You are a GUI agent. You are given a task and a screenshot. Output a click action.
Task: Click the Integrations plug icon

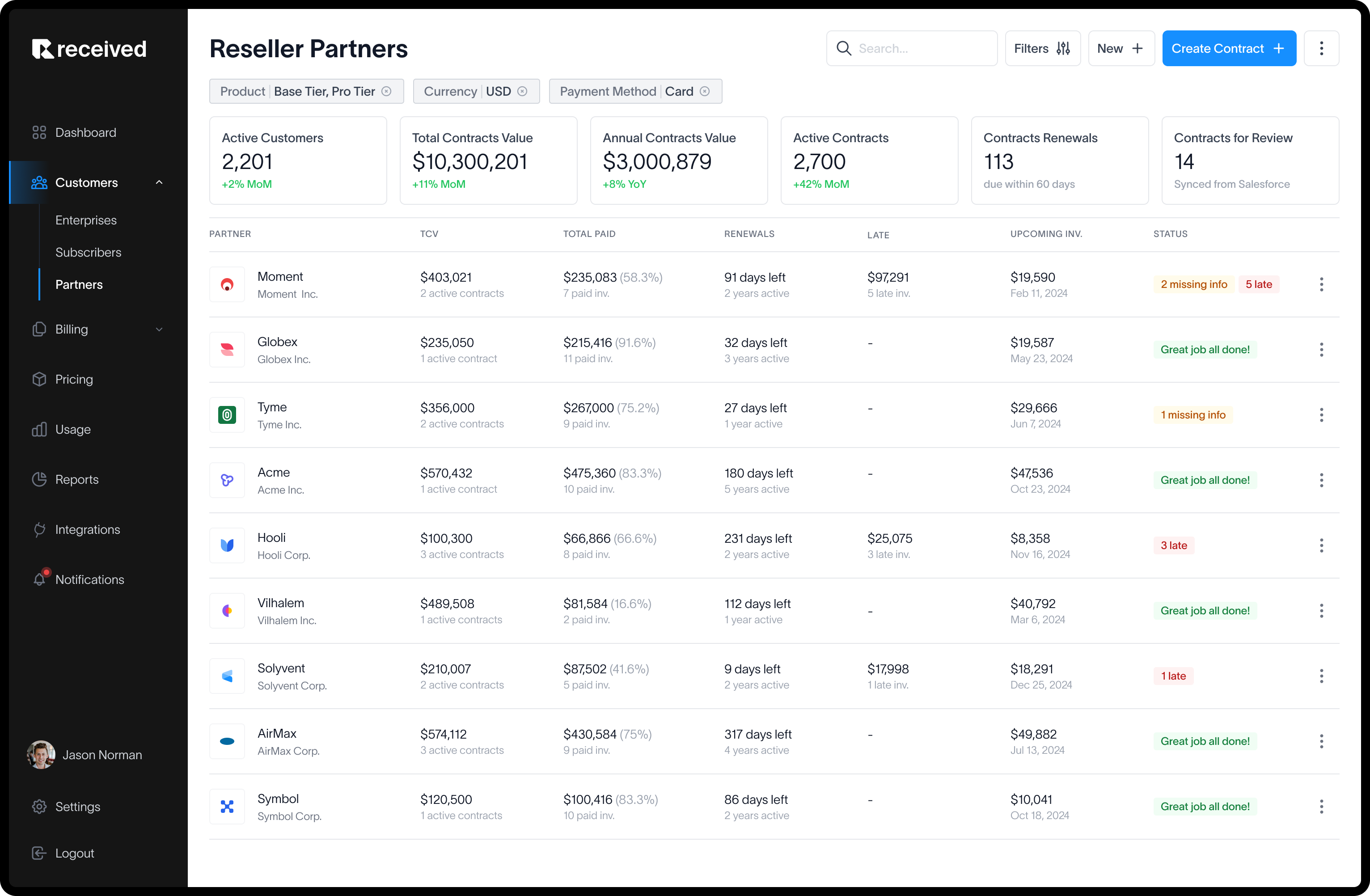pos(39,529)
